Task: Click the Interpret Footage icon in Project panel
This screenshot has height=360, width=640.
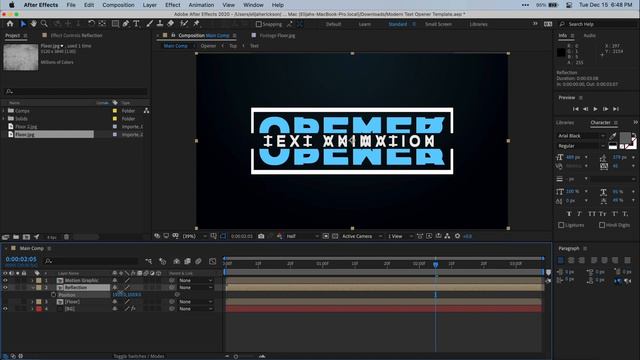Action: [x=6, y=237]
